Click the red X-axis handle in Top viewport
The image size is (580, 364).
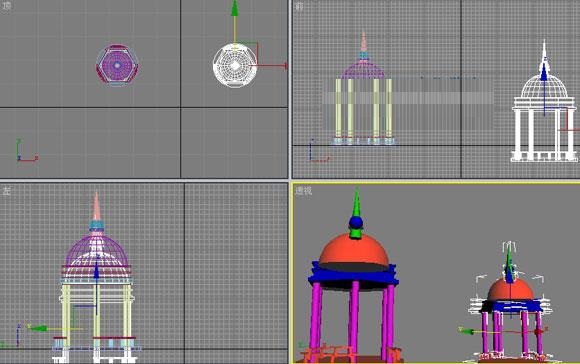click(285, 66)
